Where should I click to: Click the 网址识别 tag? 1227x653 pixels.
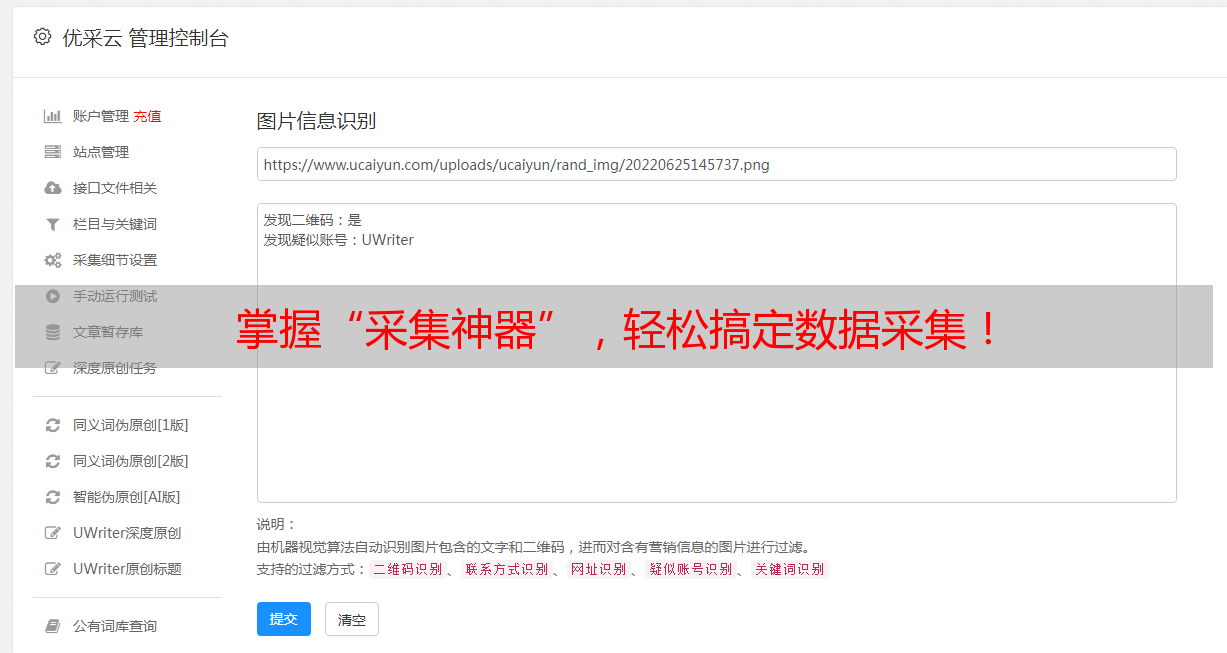598,569
